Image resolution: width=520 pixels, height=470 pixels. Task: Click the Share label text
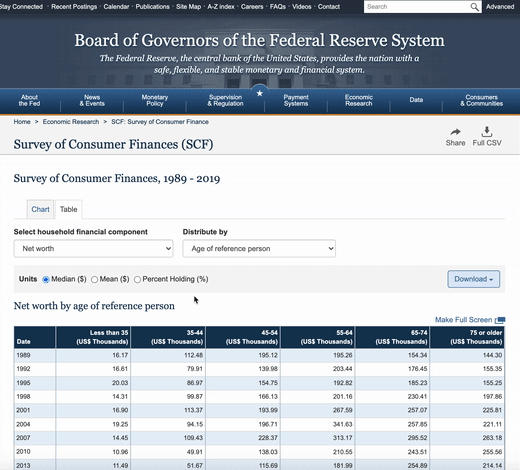point(455,143)
